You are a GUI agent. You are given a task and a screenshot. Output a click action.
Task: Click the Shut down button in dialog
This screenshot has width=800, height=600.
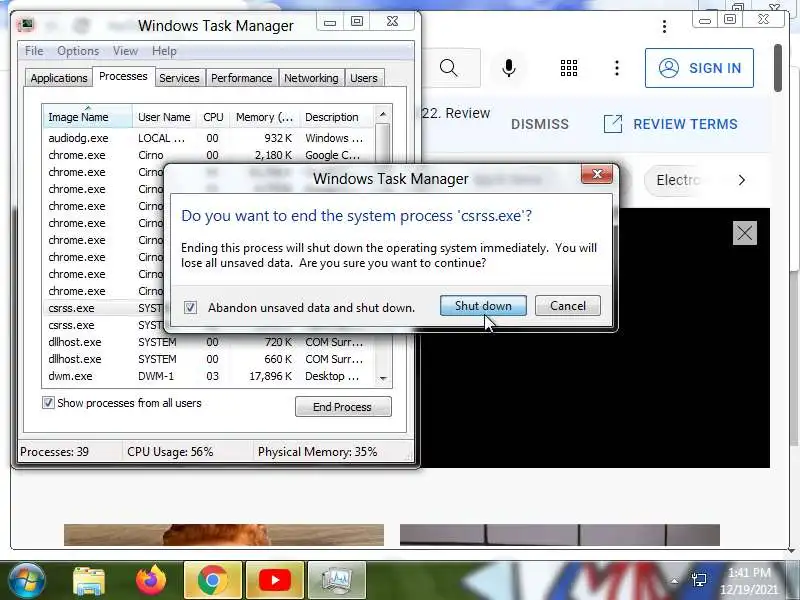pos(483,306)
